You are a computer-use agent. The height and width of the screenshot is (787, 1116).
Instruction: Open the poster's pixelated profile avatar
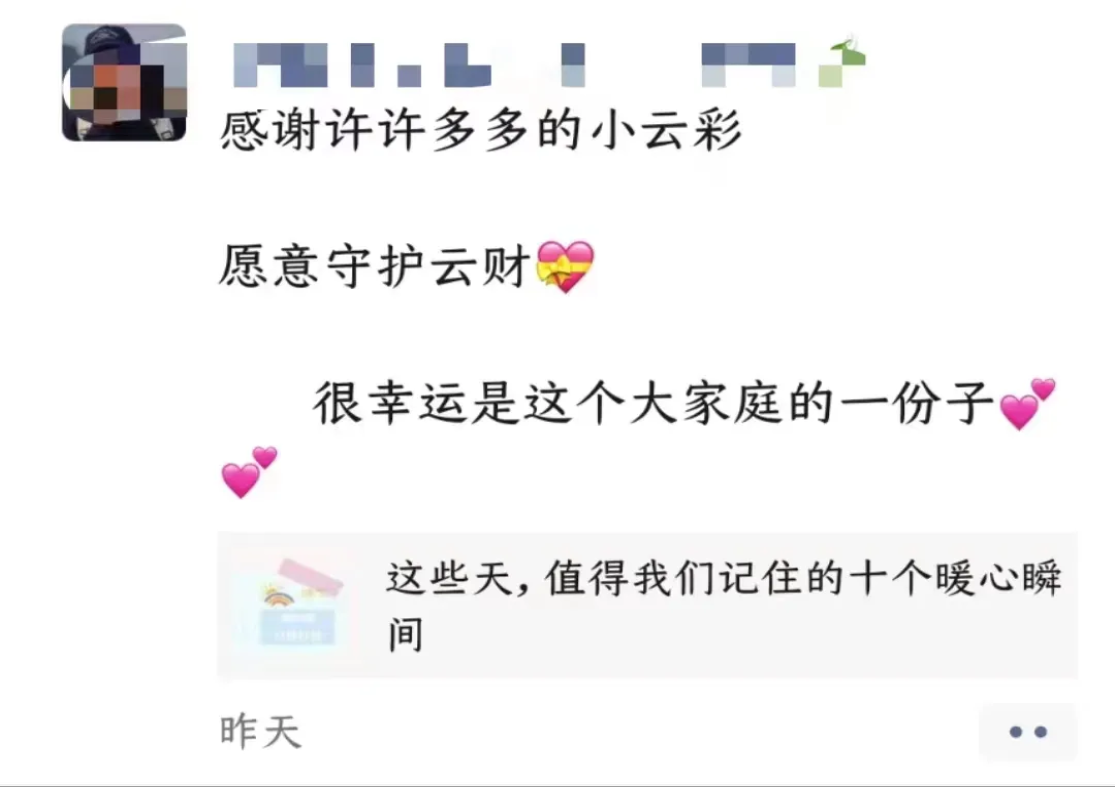click(125, 83)
